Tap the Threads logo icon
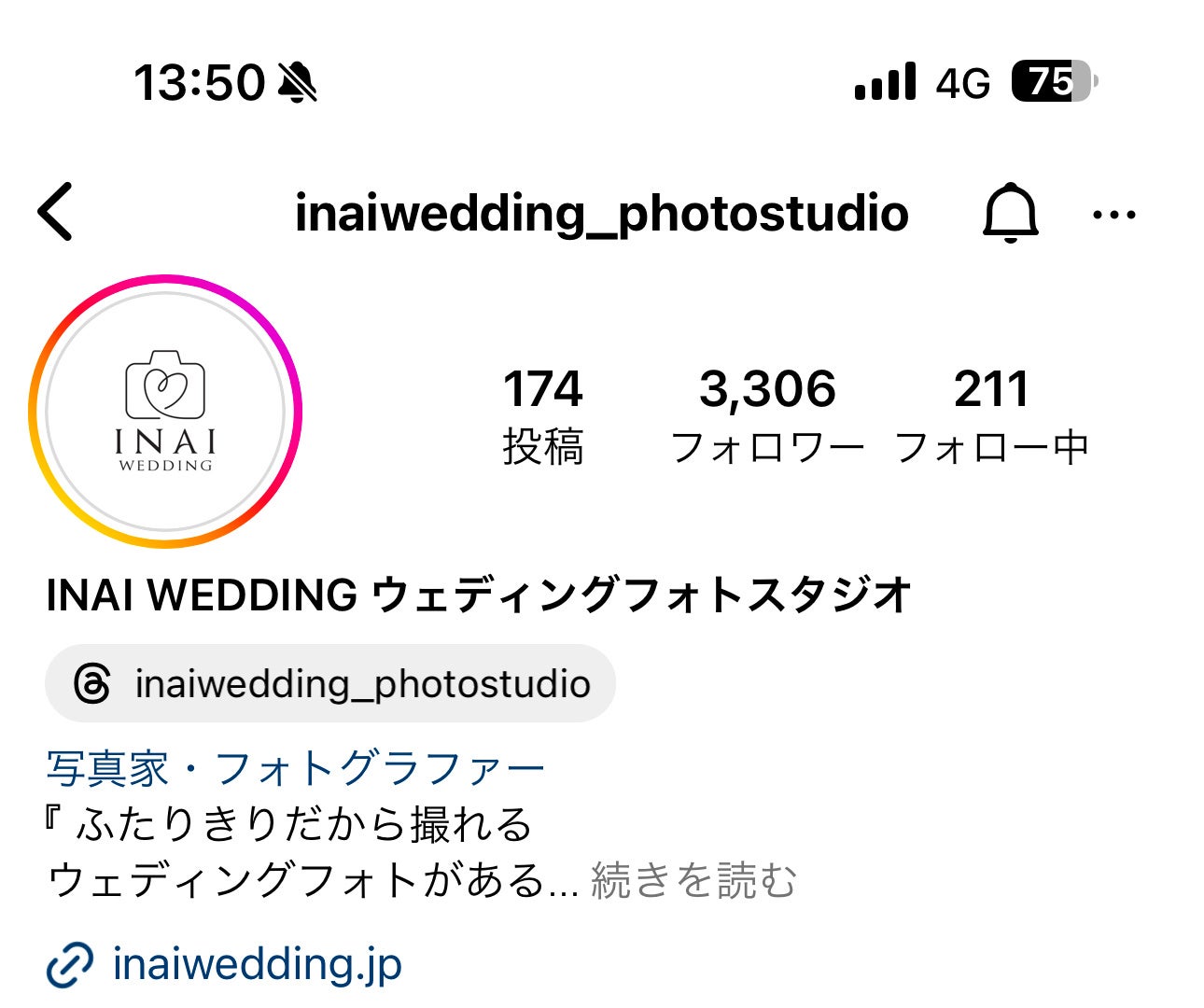Viewport: 1204px width, 1008px height. tap(92, 684)
